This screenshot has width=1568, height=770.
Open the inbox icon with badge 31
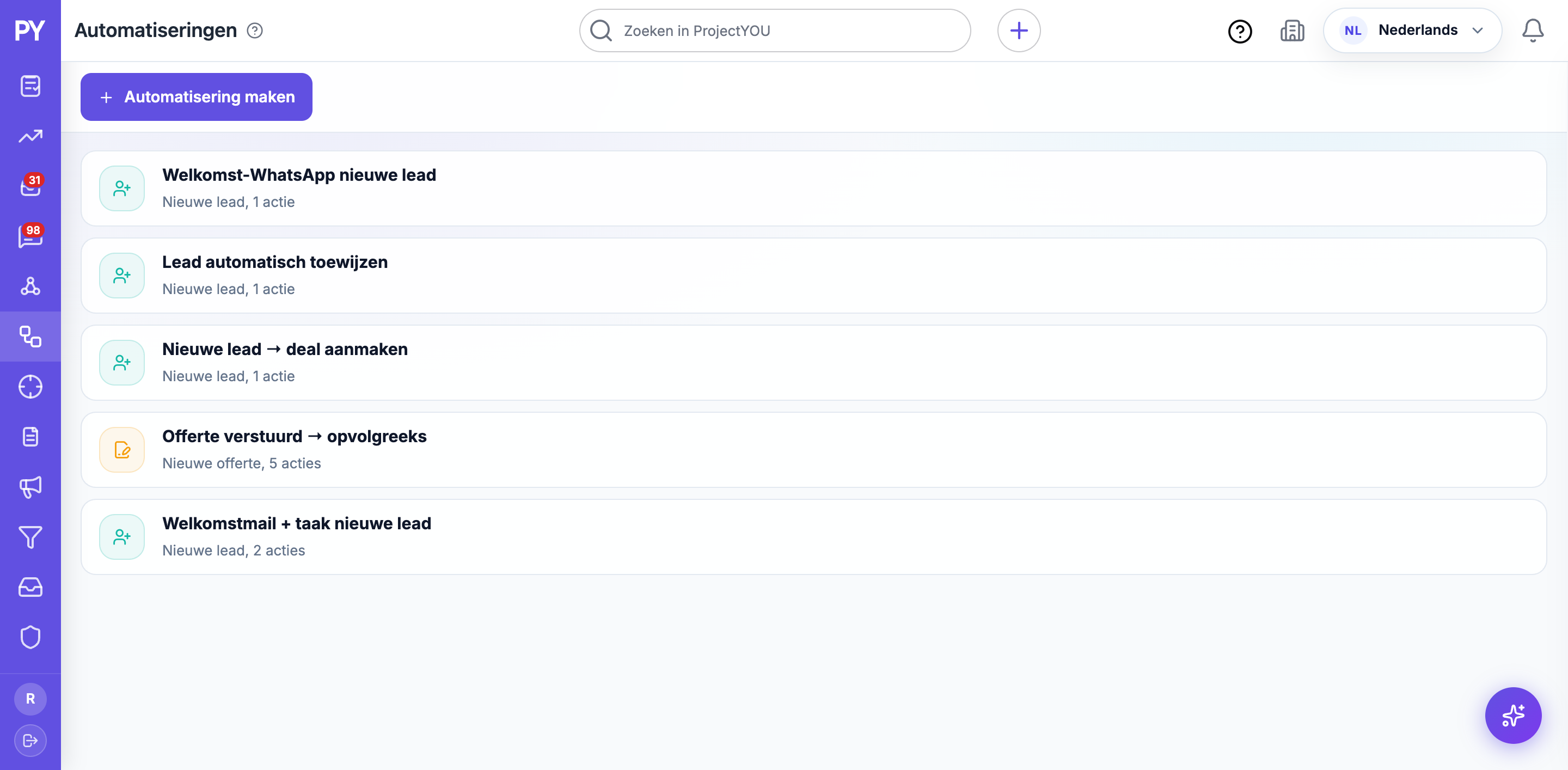[x=30, y=186]
